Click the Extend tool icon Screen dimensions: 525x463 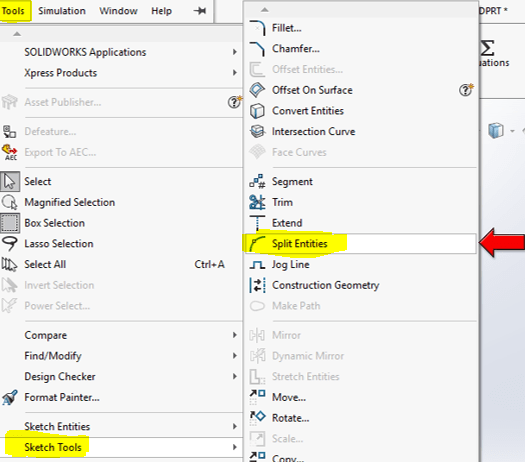click(257, 223)
